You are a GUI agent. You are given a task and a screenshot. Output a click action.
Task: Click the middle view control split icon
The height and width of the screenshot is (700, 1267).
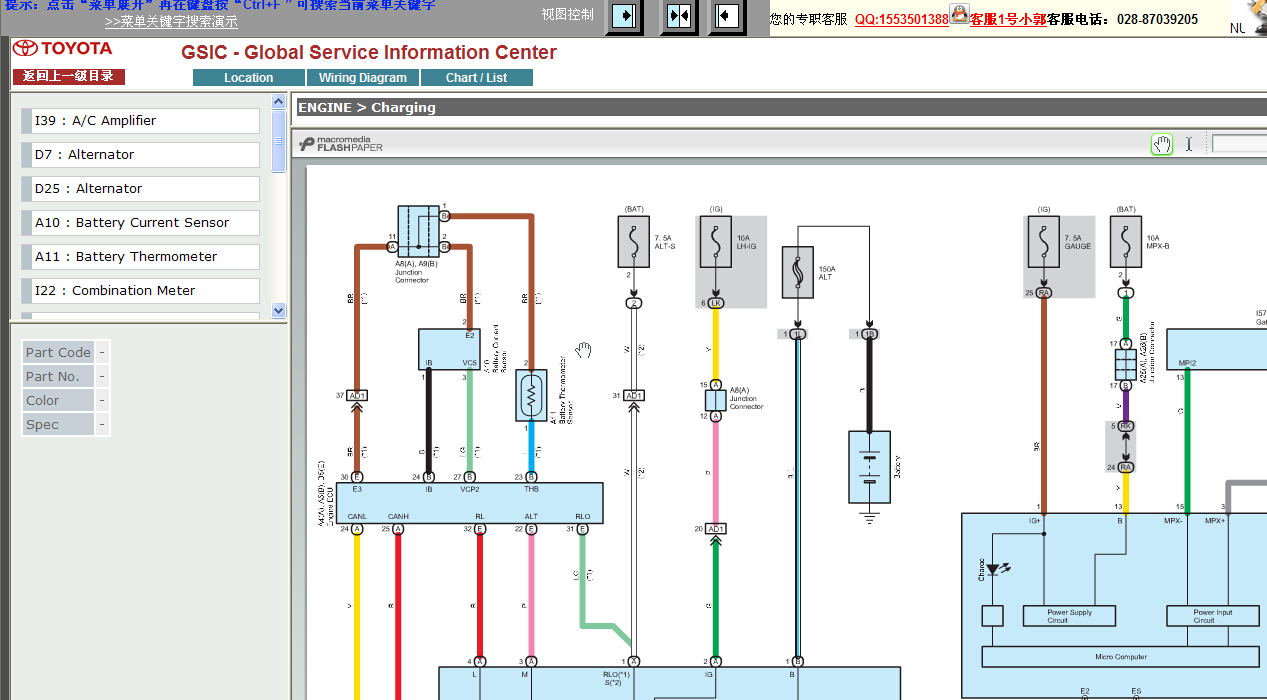(678, 16)
